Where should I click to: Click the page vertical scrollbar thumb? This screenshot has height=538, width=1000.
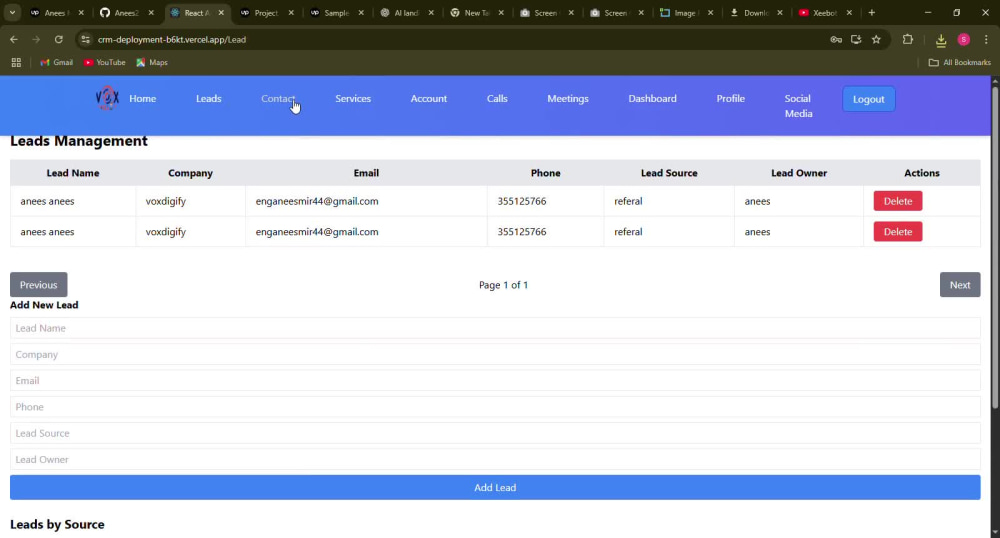[995, 247]
